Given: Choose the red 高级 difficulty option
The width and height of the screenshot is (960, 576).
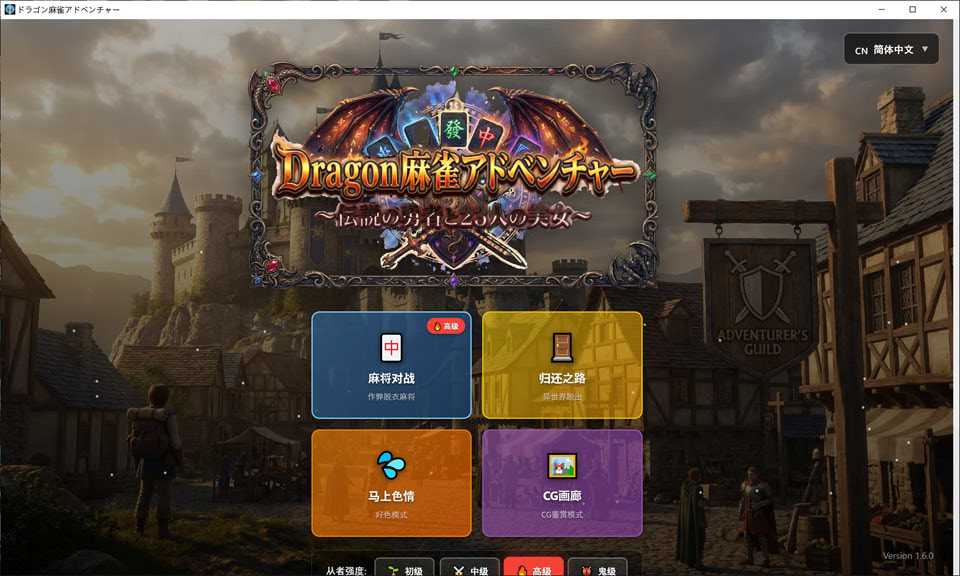Looking at the screenshot, I should coord(533,569).
